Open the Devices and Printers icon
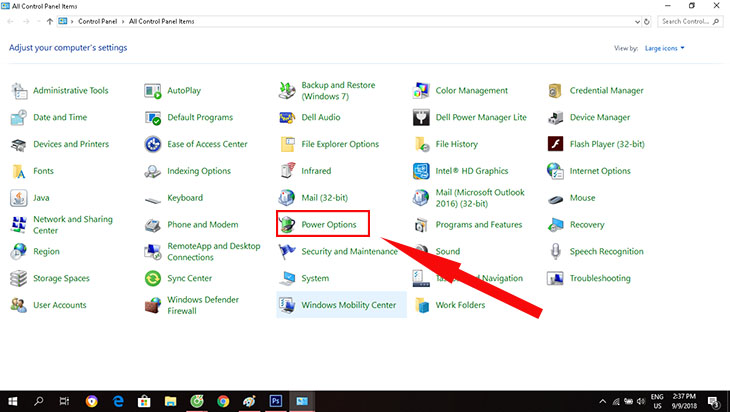 tap(19, 145)
